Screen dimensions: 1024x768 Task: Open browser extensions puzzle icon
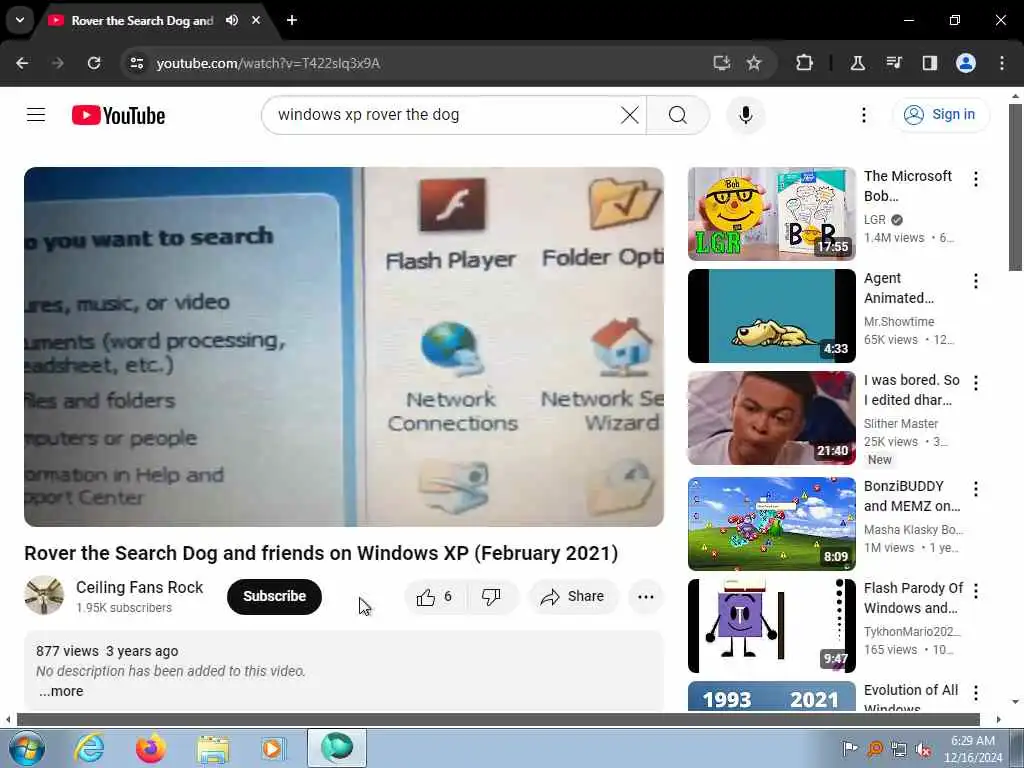[x=805, y=63]
